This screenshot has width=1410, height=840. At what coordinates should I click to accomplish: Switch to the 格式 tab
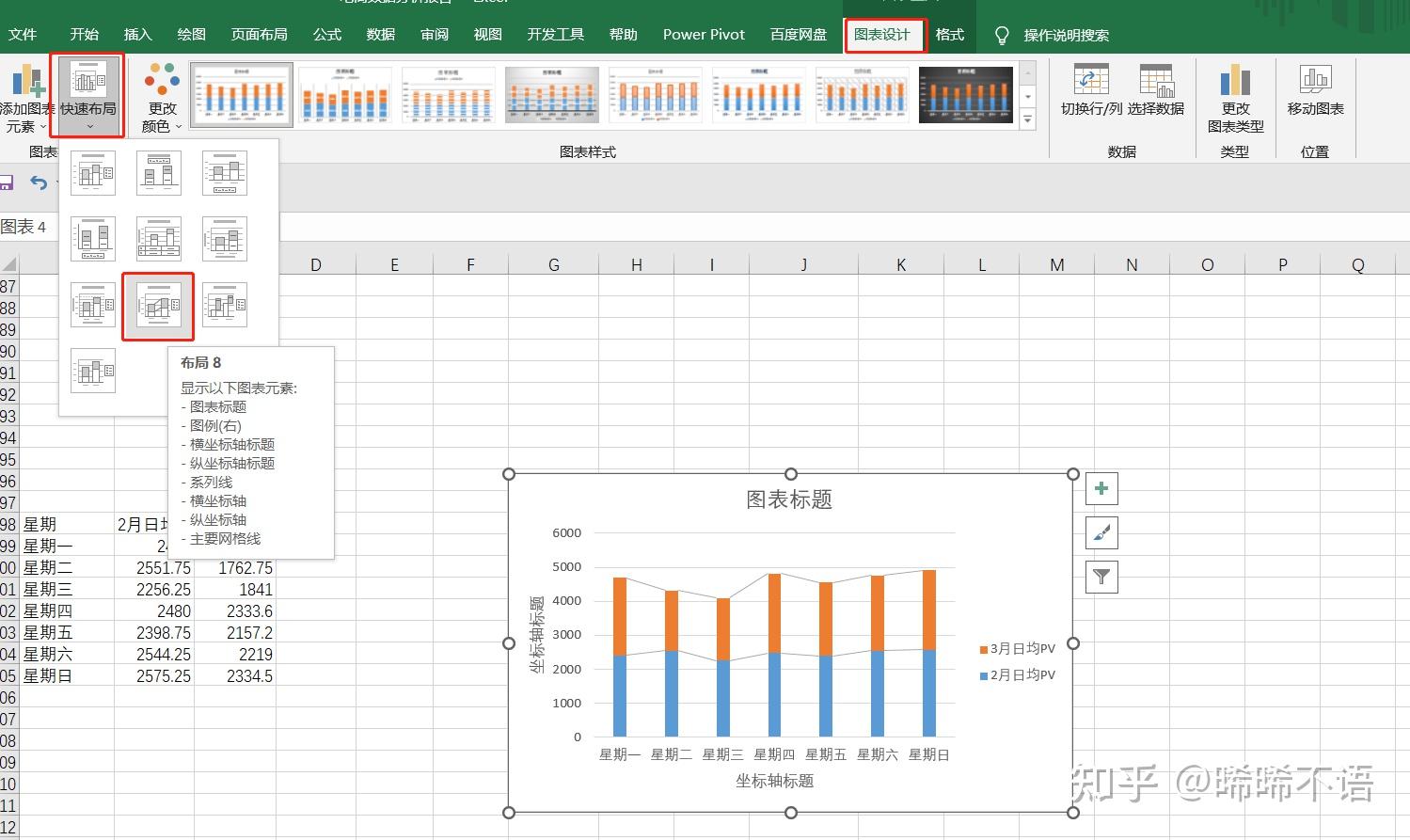click(x=950, y=35)
